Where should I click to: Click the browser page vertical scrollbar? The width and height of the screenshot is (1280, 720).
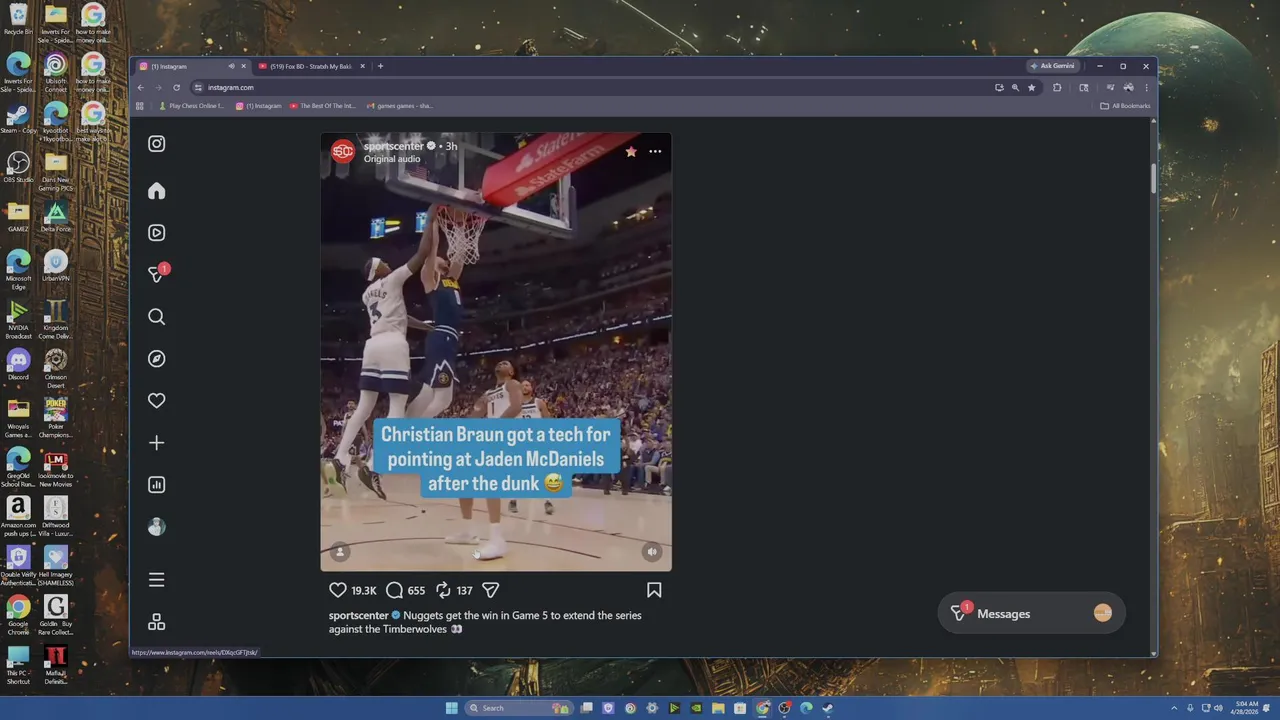point(1153,177)
